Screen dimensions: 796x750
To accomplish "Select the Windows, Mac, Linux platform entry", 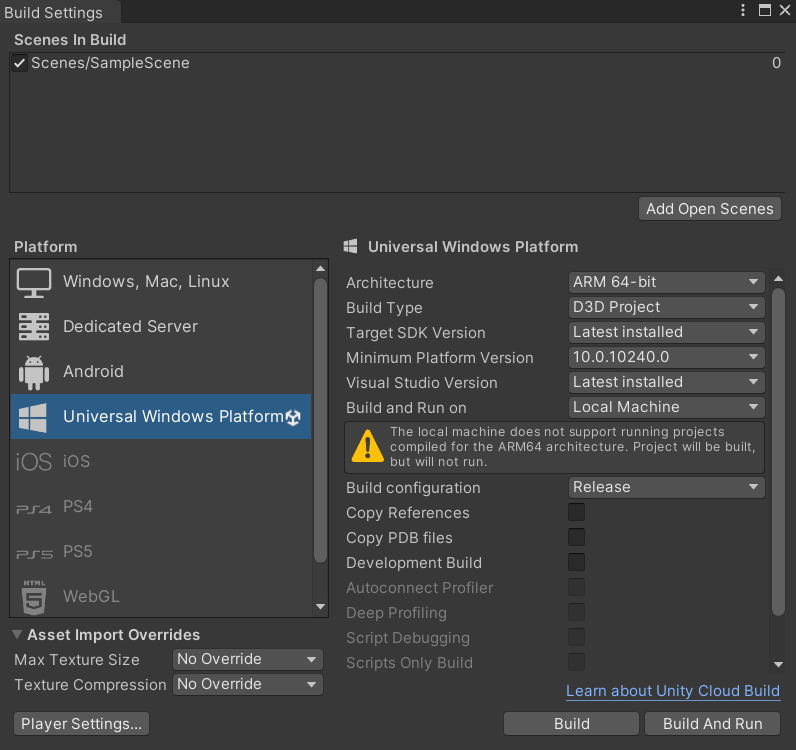I will pos(161,282).
